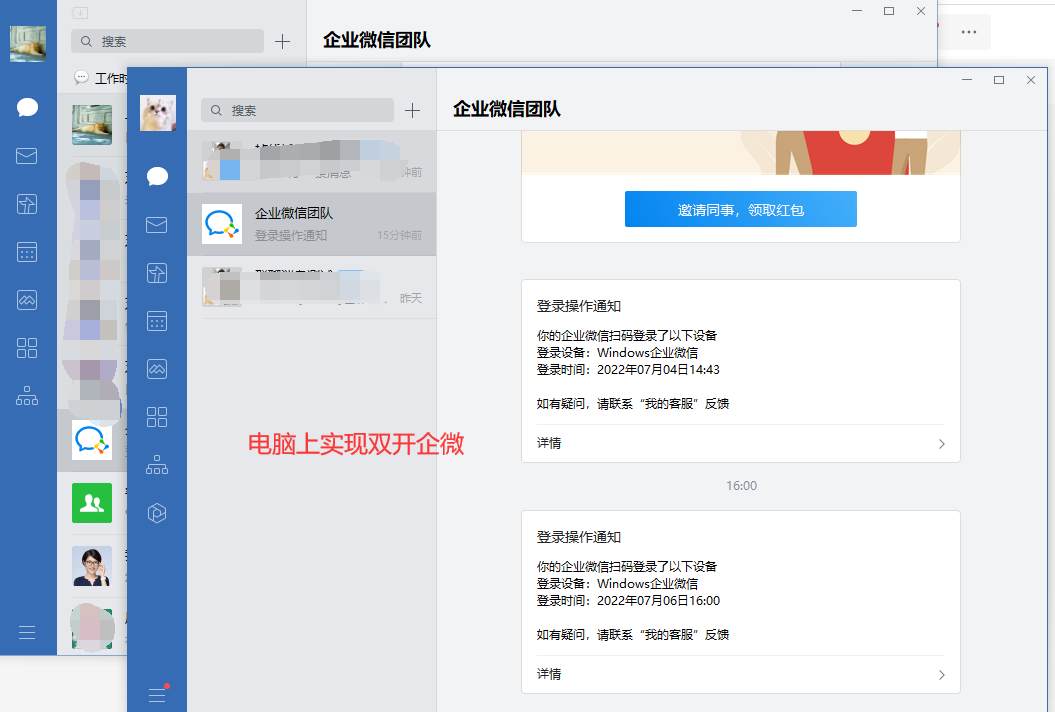Open 详情 of 07月04日 login notice

tap(549, 443)
